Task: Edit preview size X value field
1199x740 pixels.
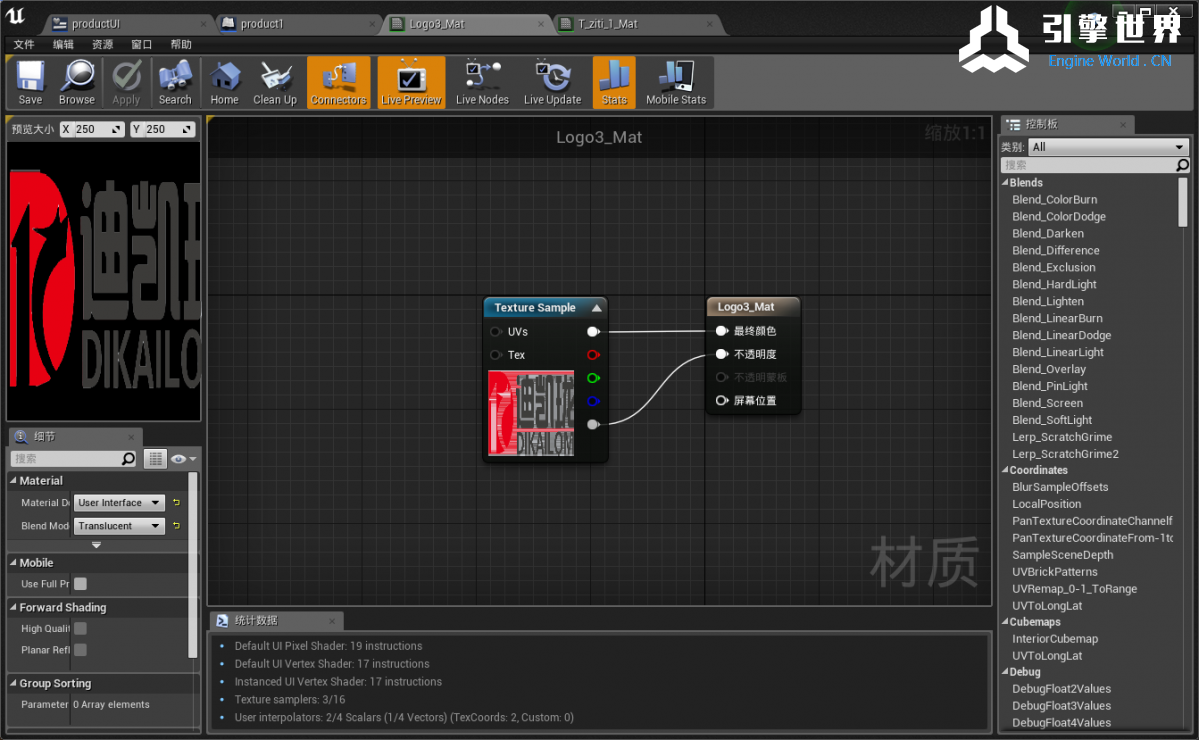Action: [92, 129]
